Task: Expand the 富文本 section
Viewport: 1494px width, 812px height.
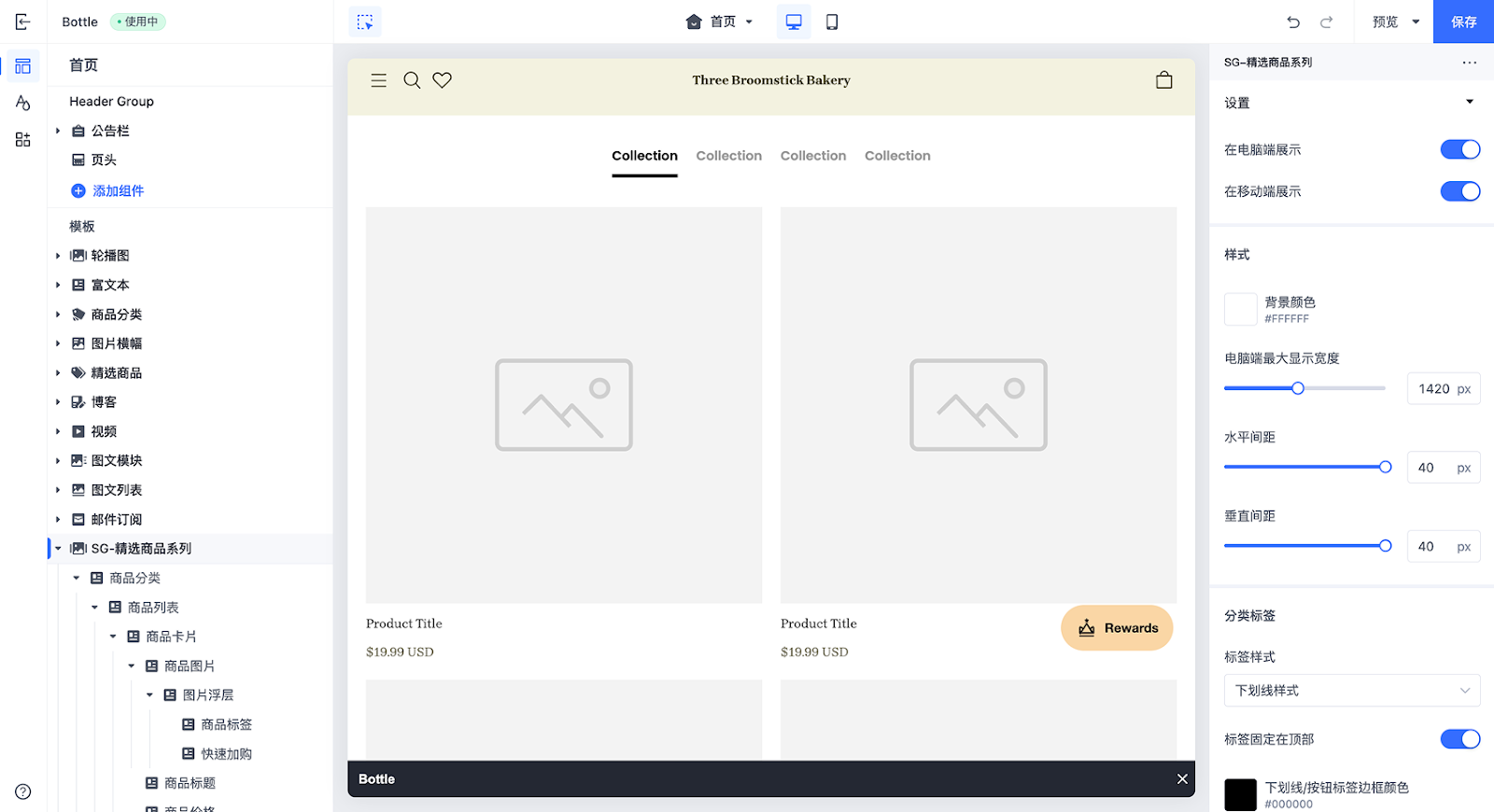Action: pyautogui.click(x=58, y=285)
